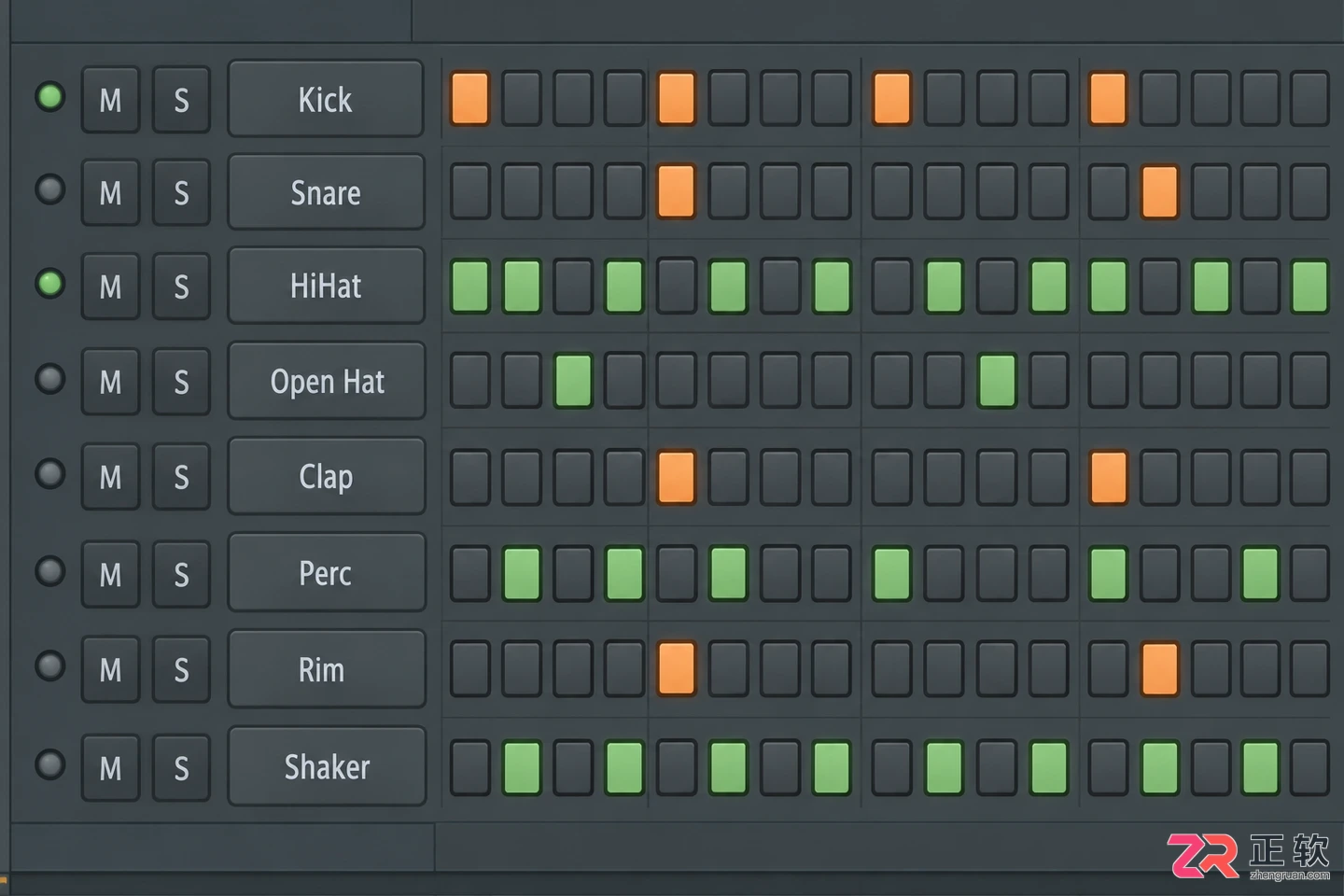The width and height of the screenshot is (1344, 896).
Task: Toggle the Kick channel's green LED
Action: pos(49,96)
